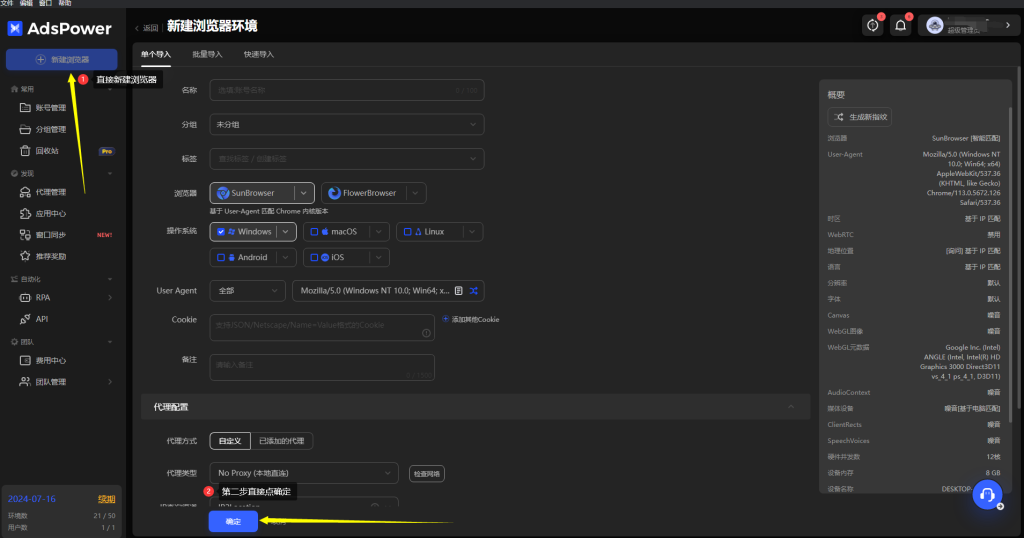
Task: Tick the Android operating system checkbox
Action: [220, 257]
